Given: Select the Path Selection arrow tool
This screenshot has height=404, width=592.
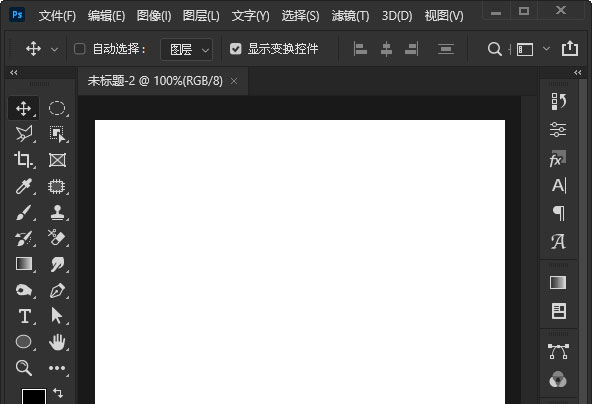Looking at the screenshot, I should (x=57, y=316).
